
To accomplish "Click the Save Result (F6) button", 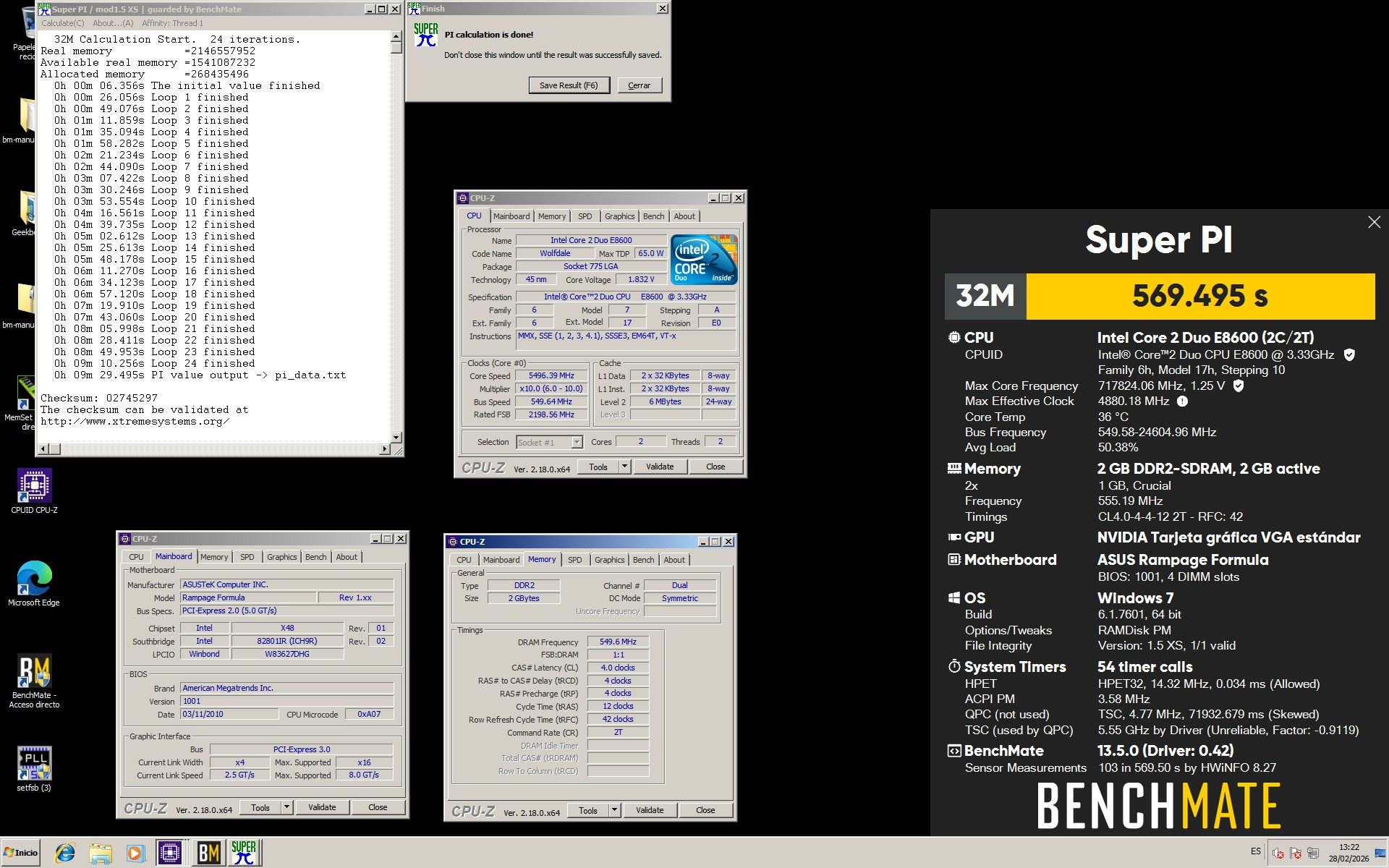I will click(569, 85).
